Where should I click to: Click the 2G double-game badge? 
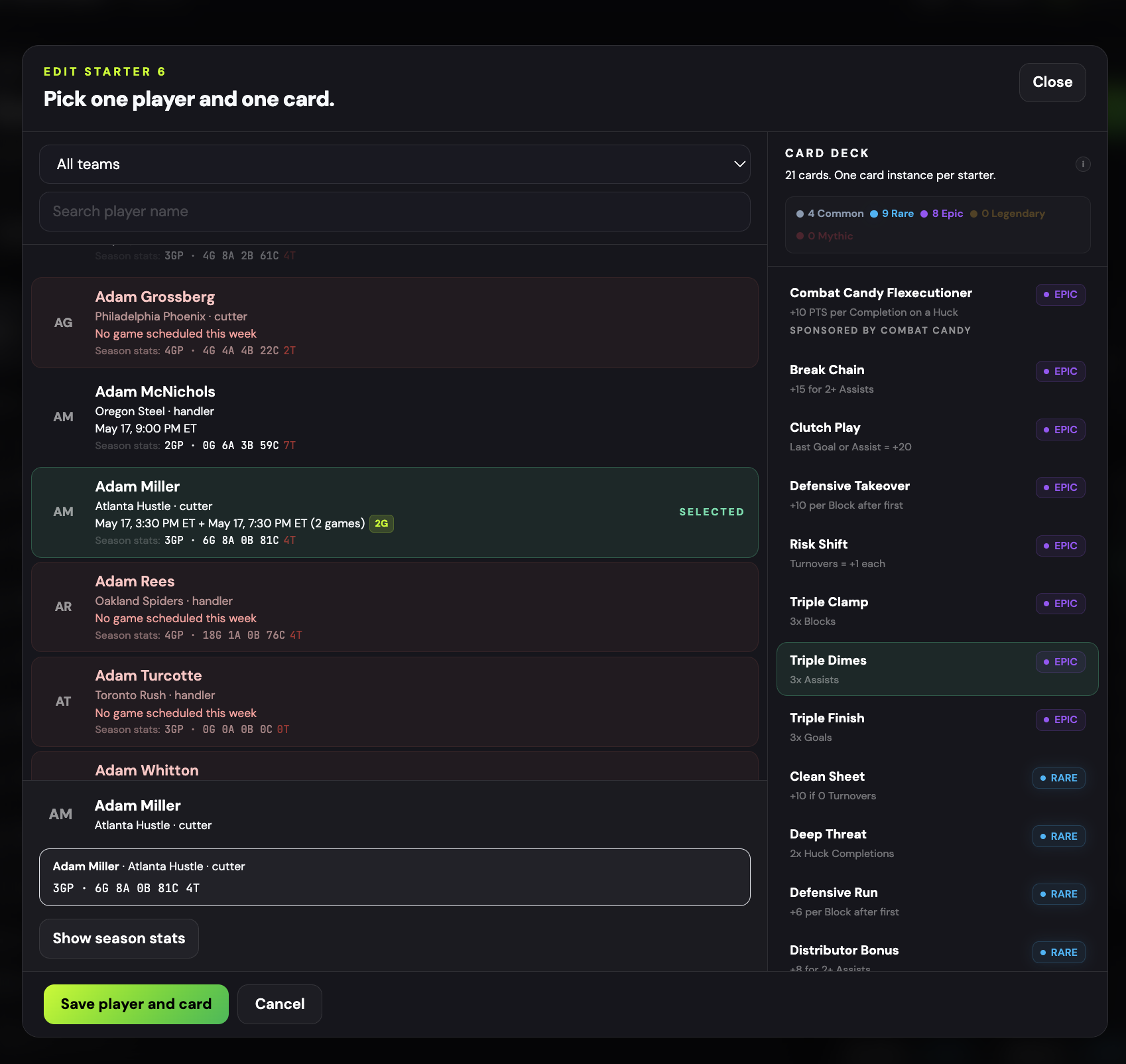point(381,523)
